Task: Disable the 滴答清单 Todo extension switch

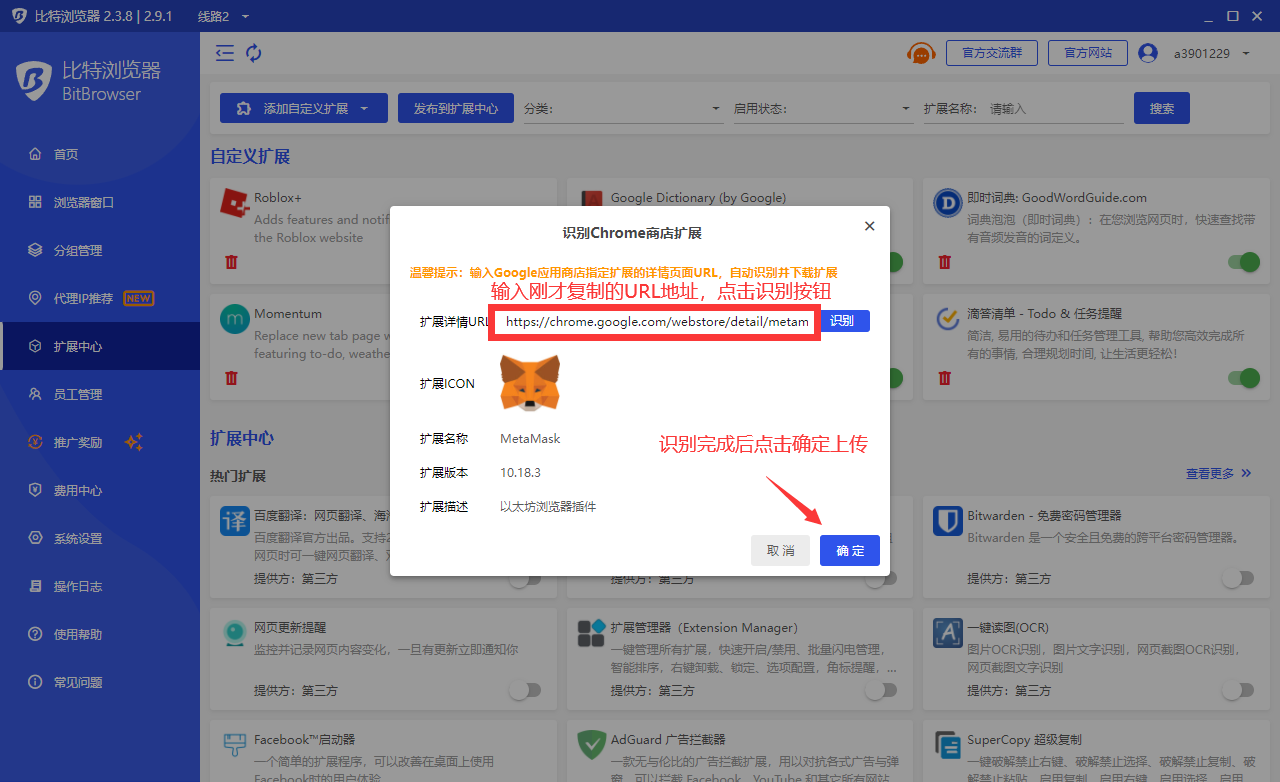Action: click(x=1243, y=378)
